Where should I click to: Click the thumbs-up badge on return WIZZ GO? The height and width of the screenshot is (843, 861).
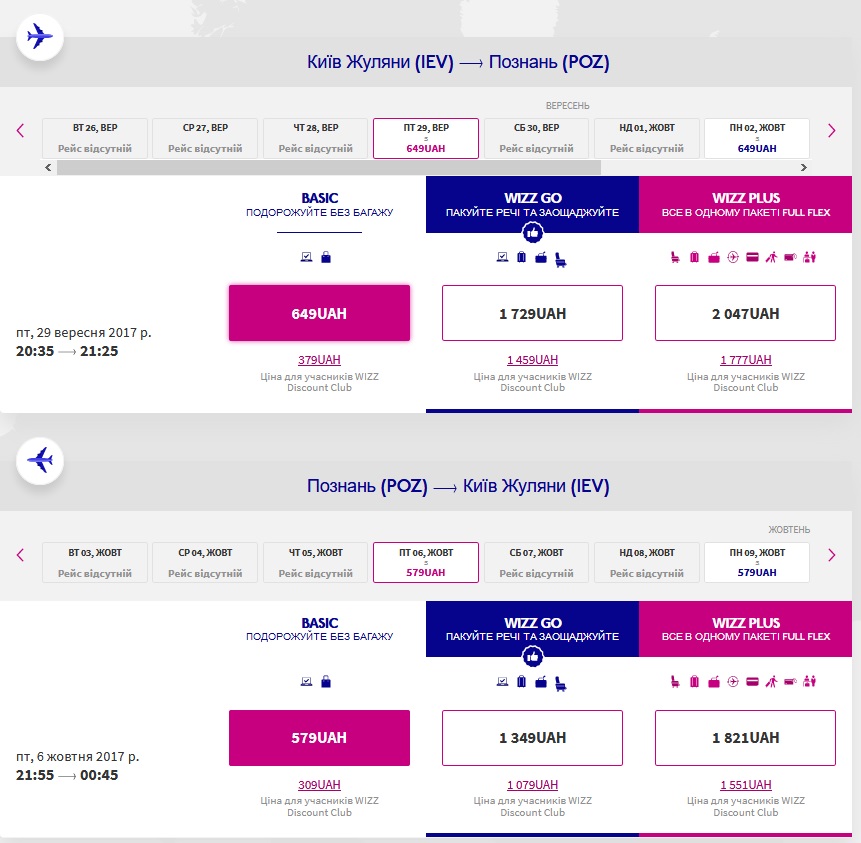[x=532, y=657]
